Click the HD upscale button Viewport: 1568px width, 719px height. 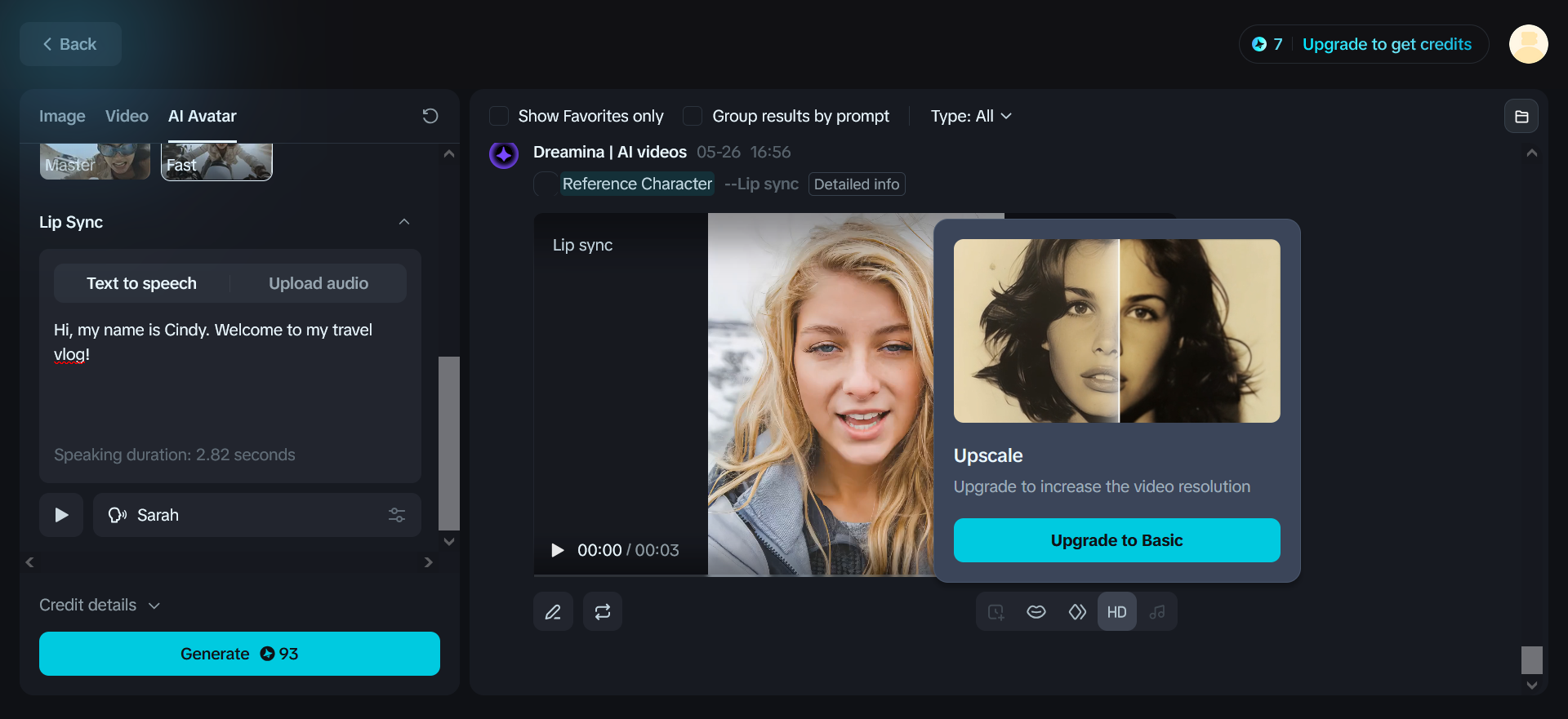(1116, 612)
